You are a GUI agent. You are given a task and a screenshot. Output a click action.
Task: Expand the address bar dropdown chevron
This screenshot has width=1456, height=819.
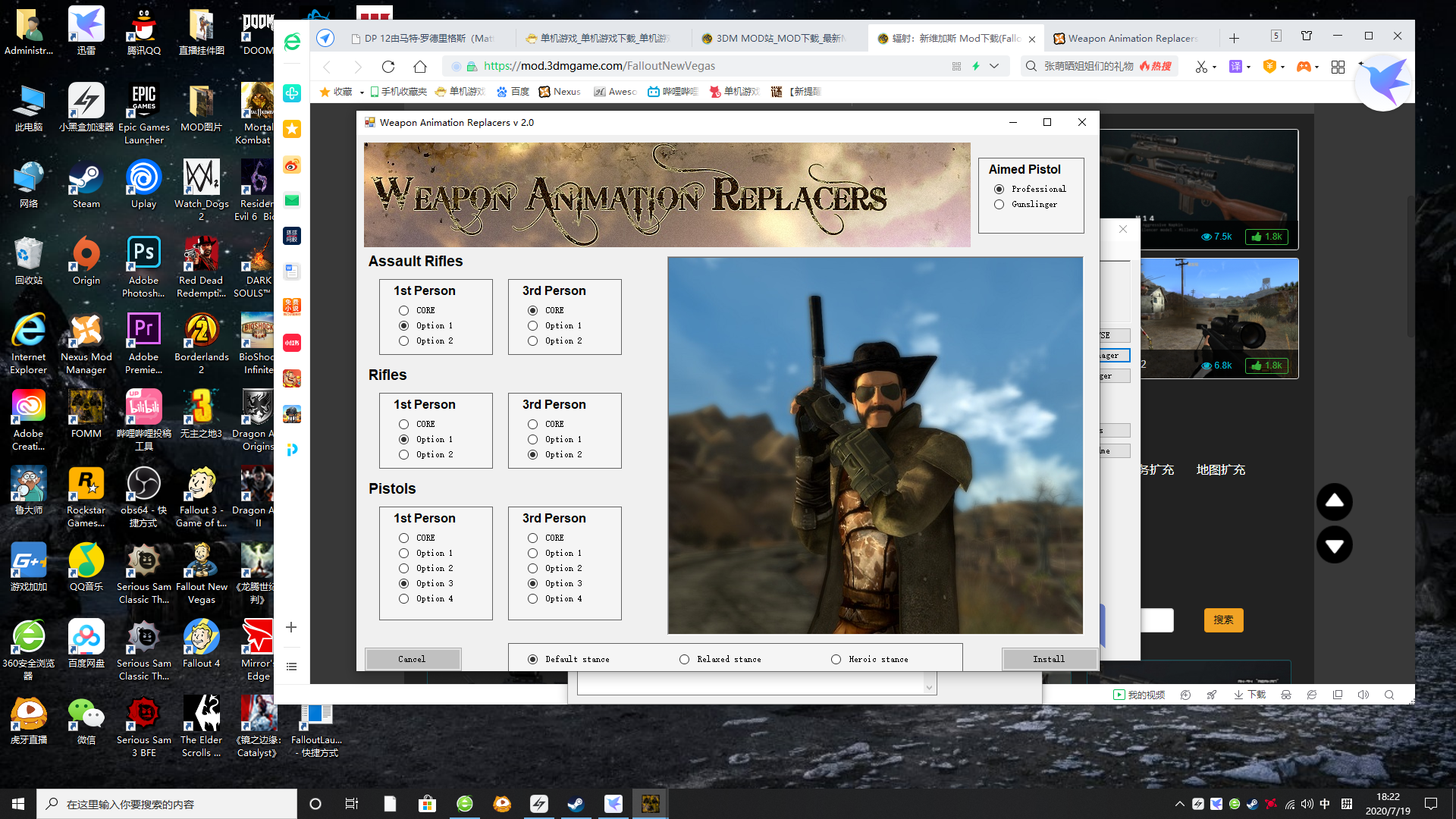click(x=994, y=67)
